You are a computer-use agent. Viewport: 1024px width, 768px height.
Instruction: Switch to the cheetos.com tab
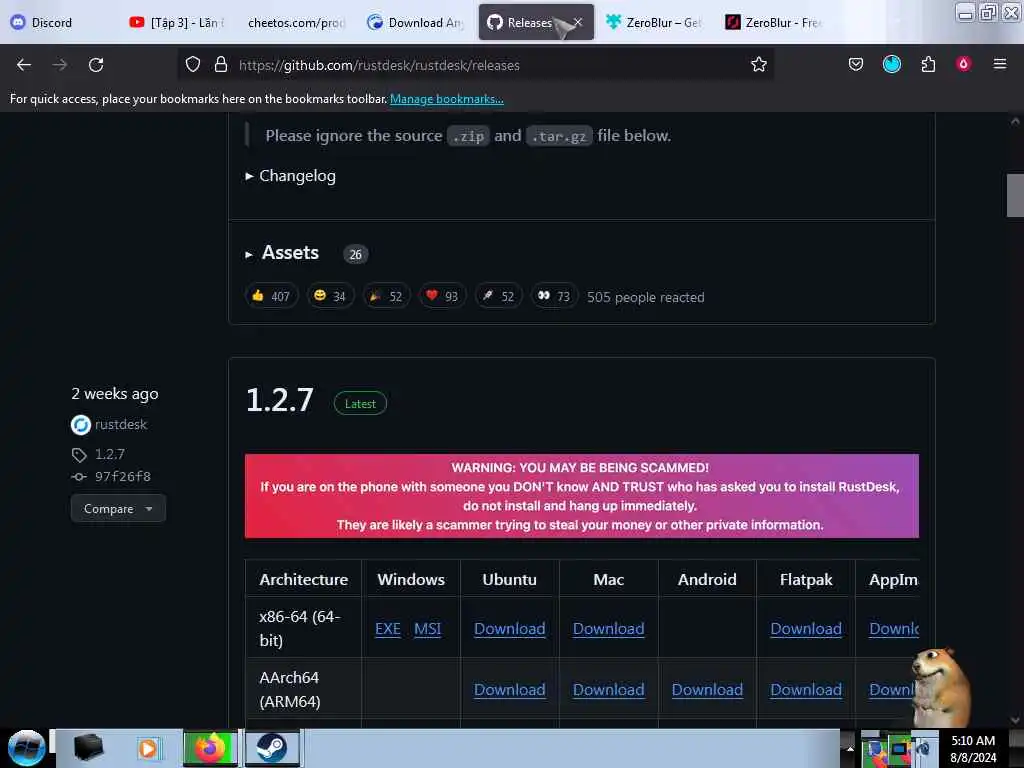295,23
